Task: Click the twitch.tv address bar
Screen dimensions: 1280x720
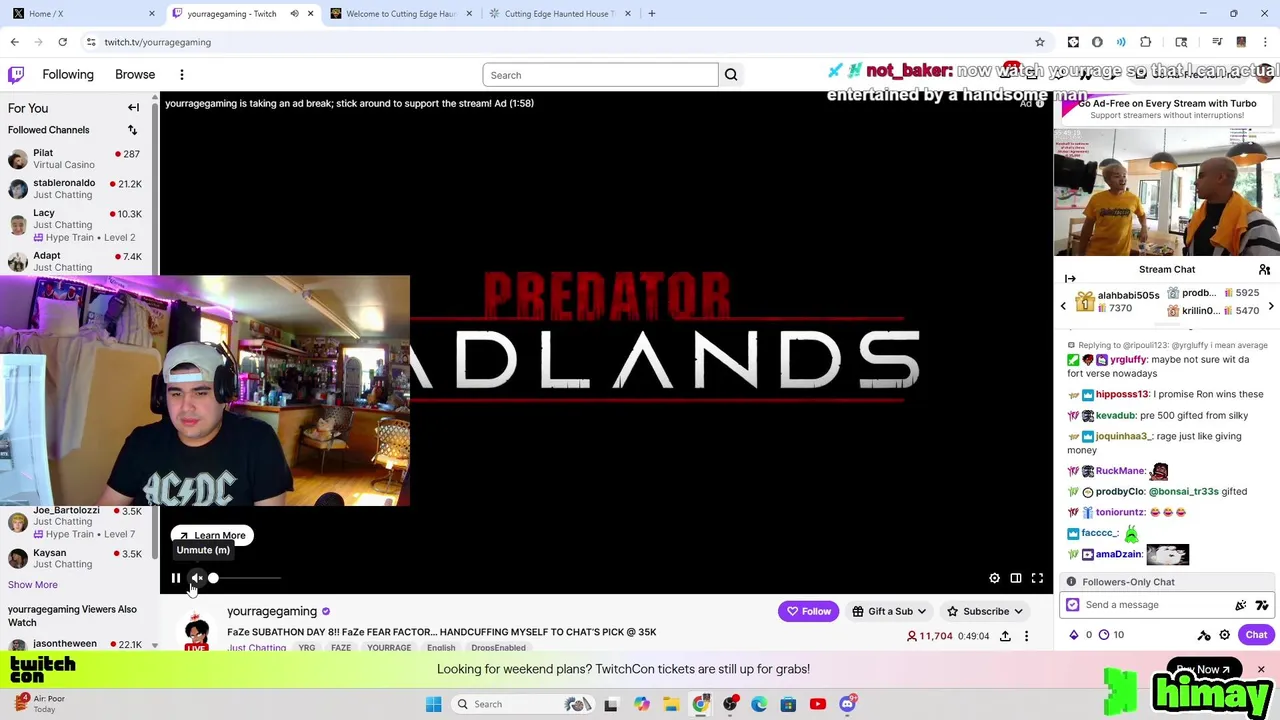Action: (x=560, y=42)
